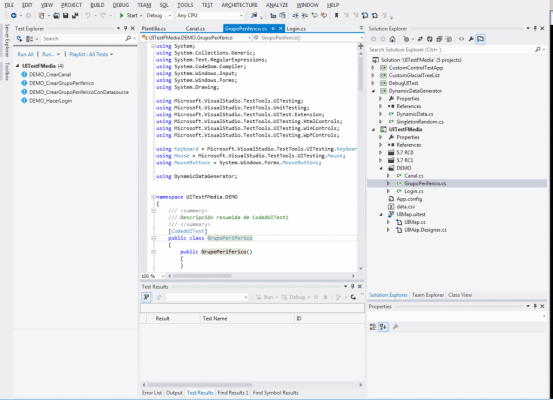The width and height of the screenshot is (553, 400).
Task: Open the ARCHITECTURE menu
Action: pos(239,5)
